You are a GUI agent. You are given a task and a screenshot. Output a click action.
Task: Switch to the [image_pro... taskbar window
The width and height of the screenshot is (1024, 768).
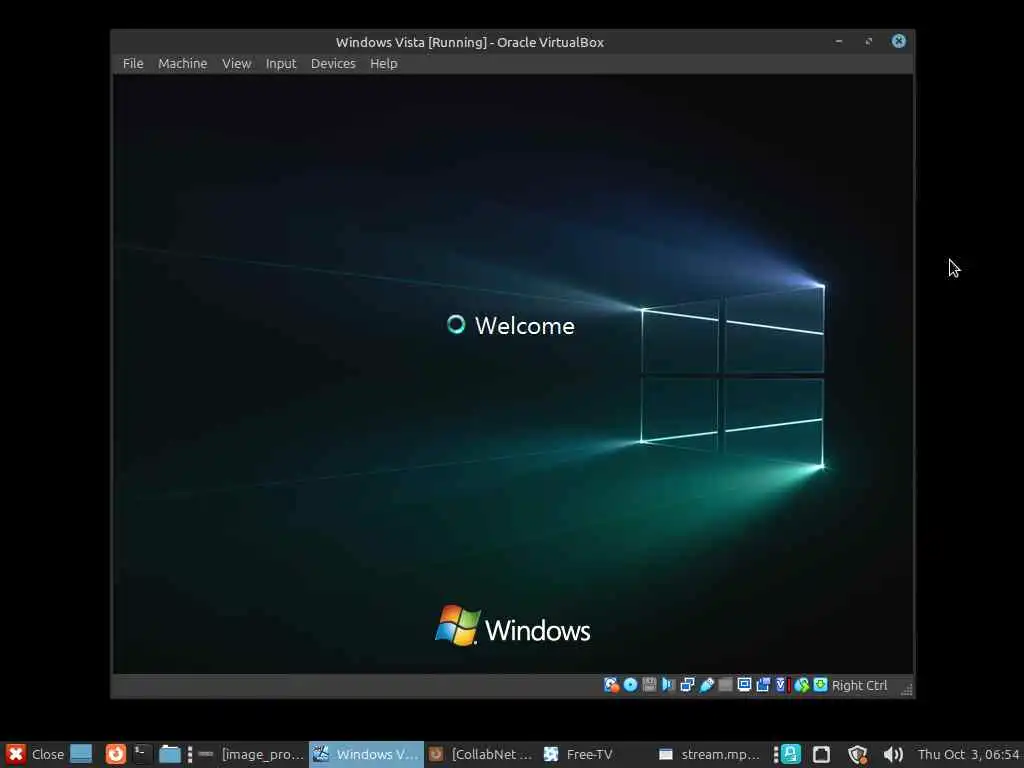coord(251,754)
